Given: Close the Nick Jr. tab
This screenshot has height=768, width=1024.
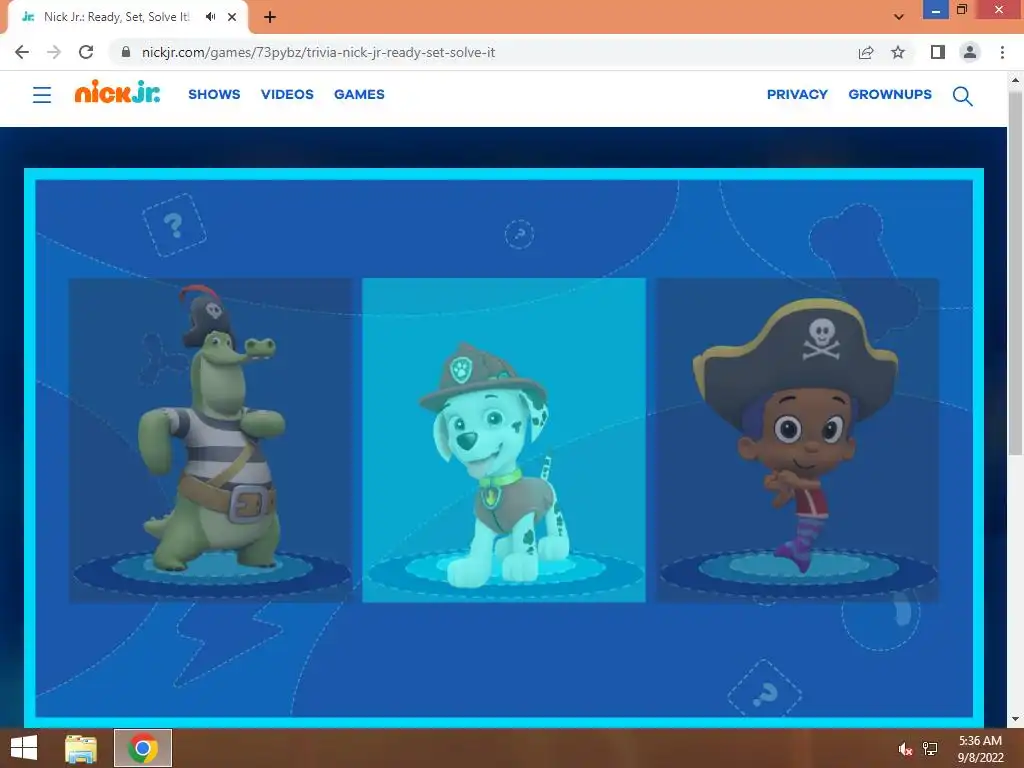Looking at the screenshot, I should pos(232,17).
